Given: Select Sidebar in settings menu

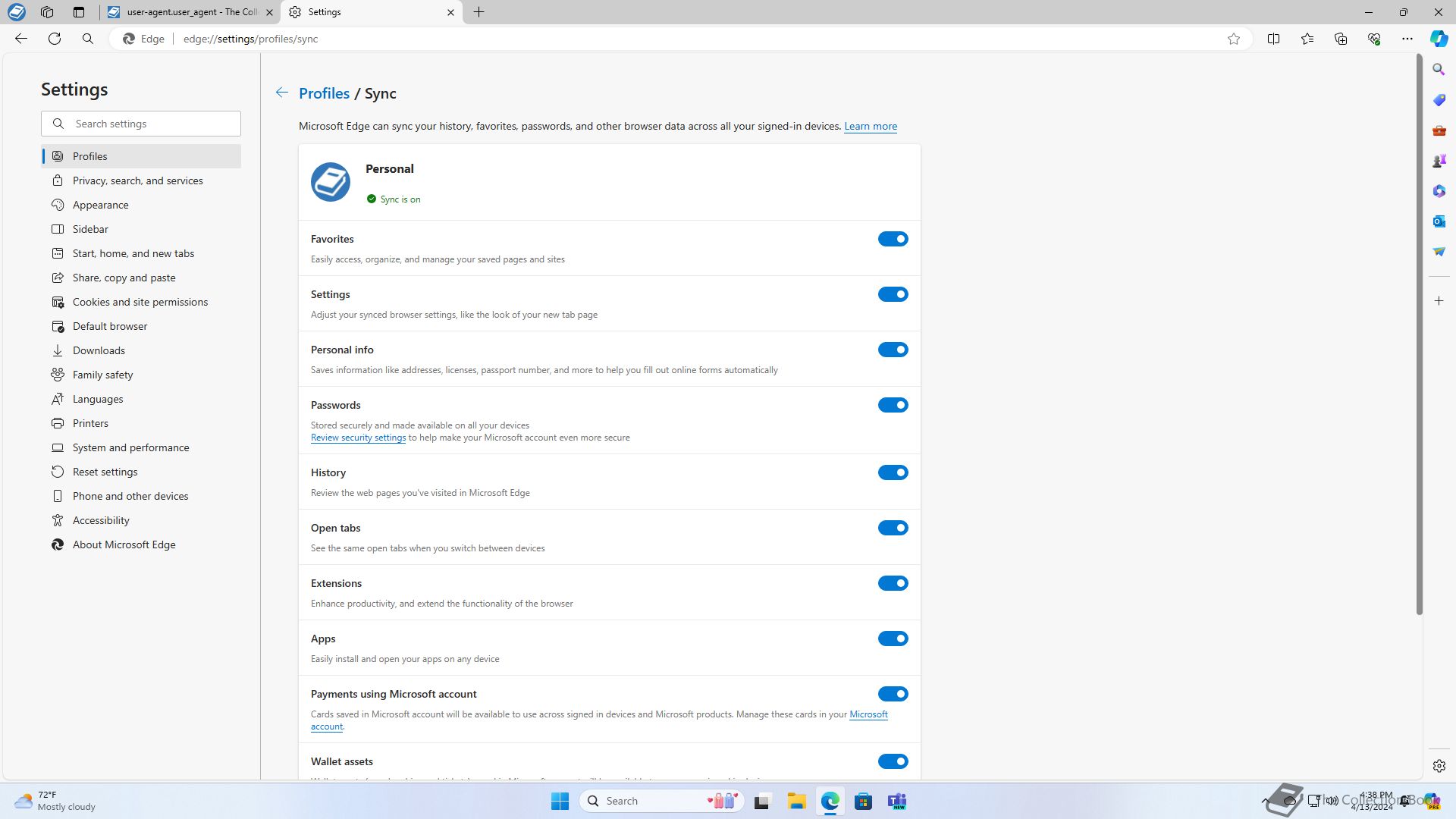Looking at the screenshot, I should 141,229.
